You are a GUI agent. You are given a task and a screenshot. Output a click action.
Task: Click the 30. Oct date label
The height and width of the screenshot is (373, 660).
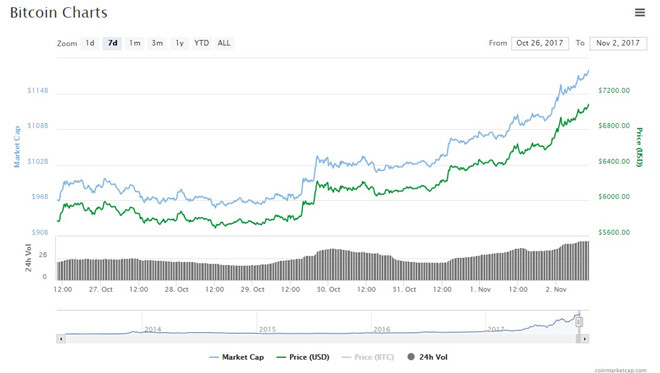click(328, 290)
